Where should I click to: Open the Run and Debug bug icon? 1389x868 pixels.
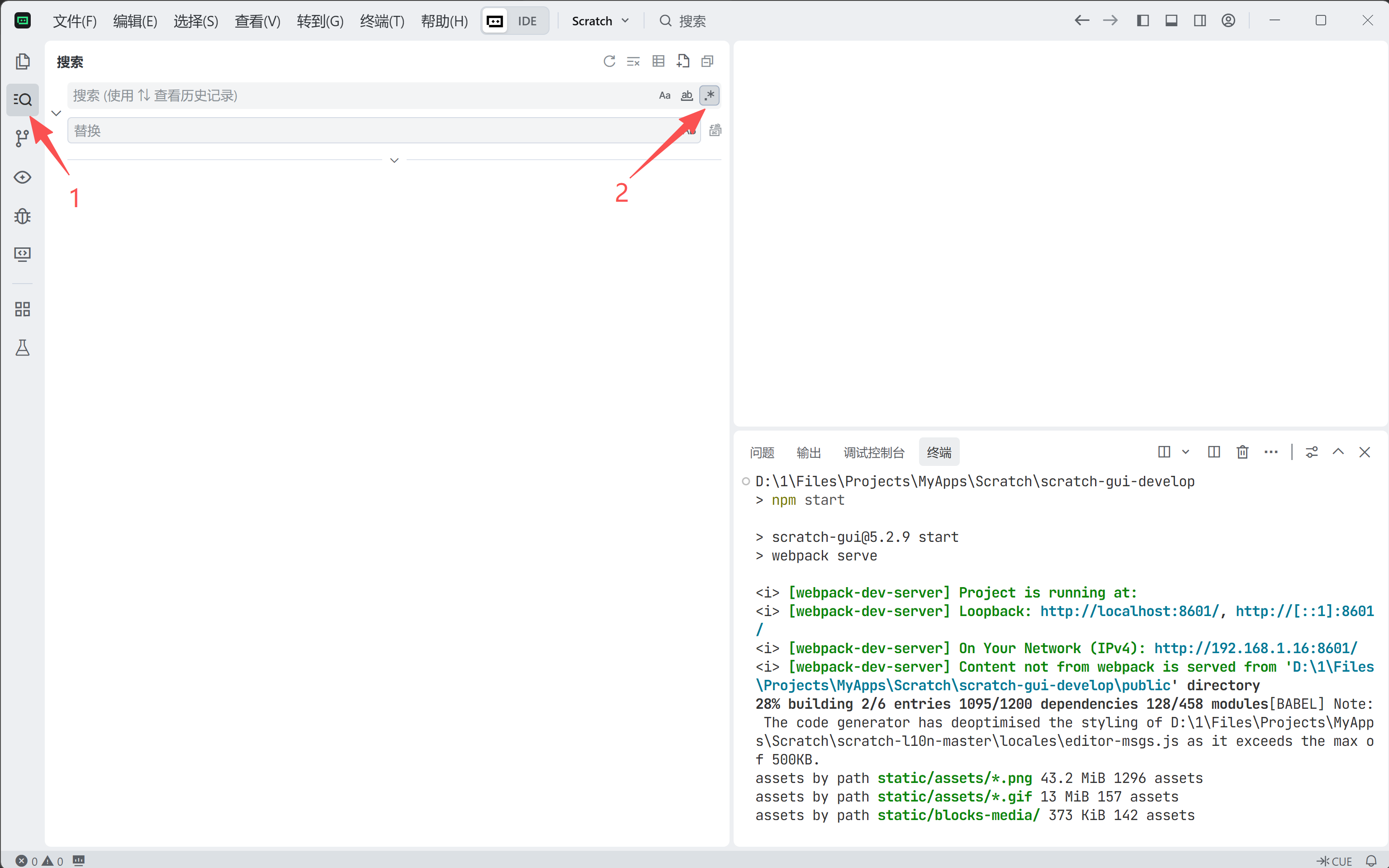[22, 216]
